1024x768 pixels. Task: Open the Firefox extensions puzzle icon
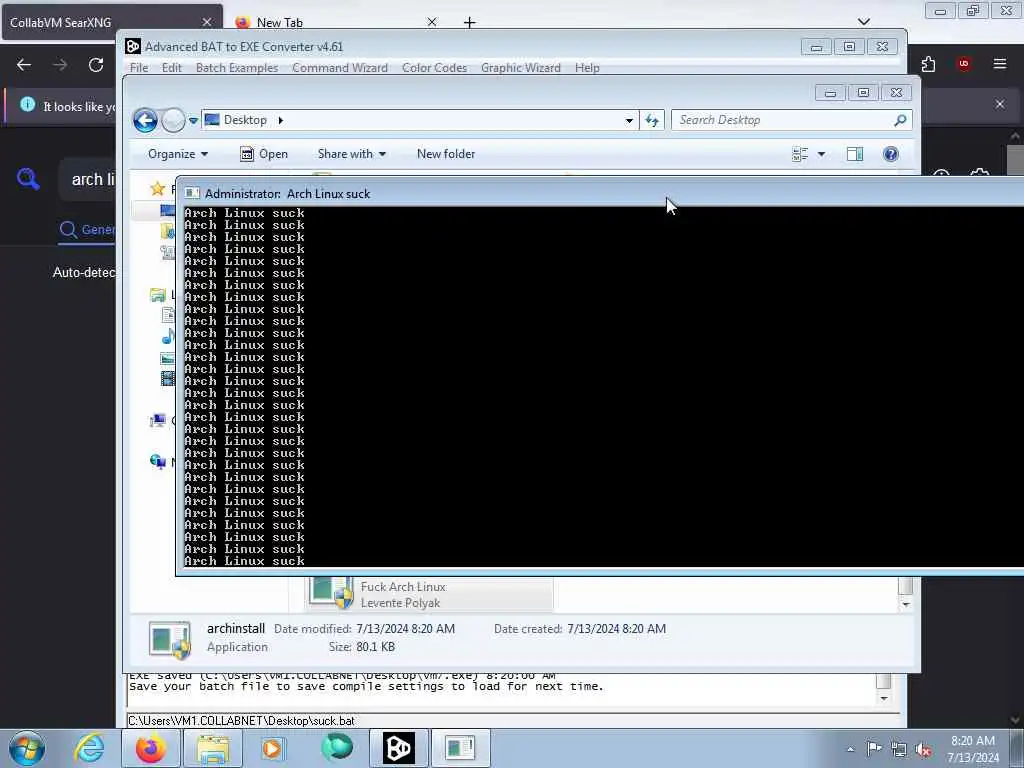[929, 64]
